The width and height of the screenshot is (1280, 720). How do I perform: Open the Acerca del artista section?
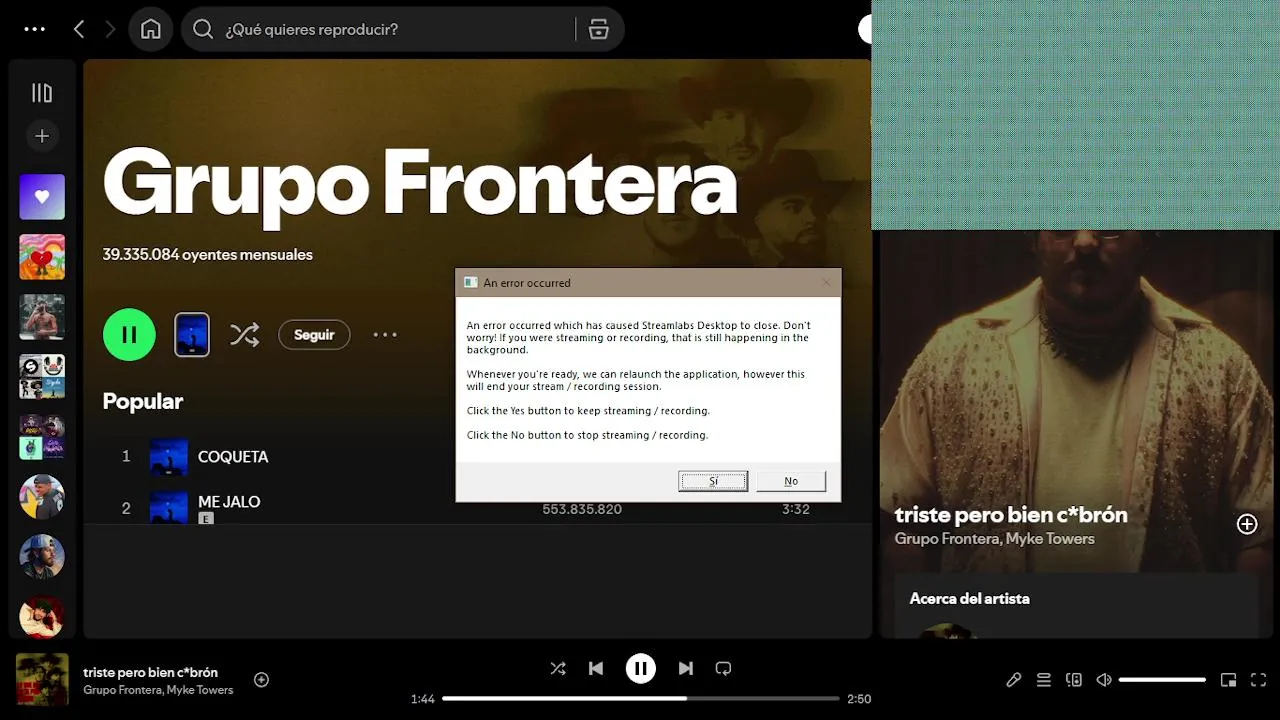[969, 598]
